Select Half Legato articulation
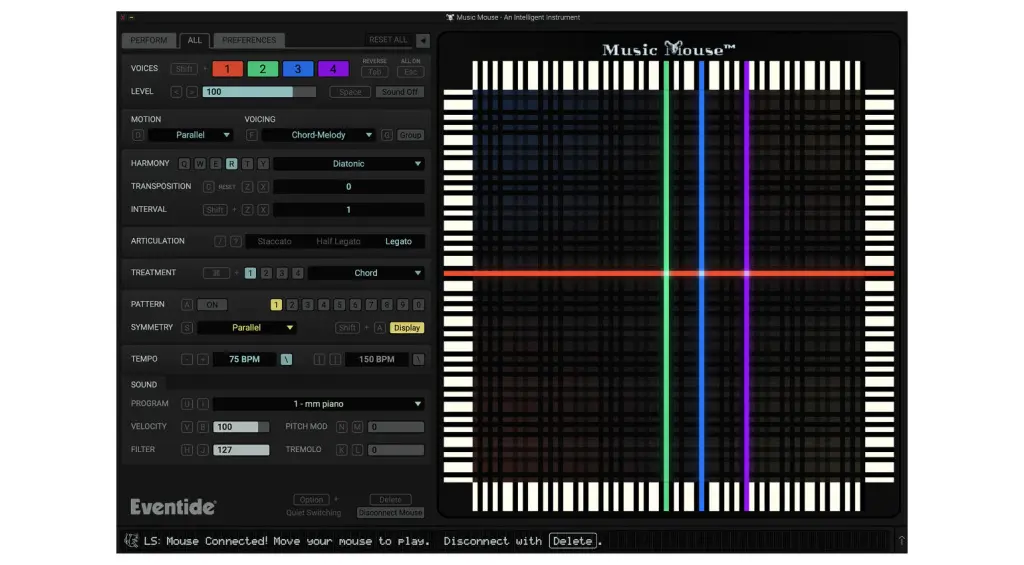This screenshot has height=565, width=1024. (x=338, y=242)
